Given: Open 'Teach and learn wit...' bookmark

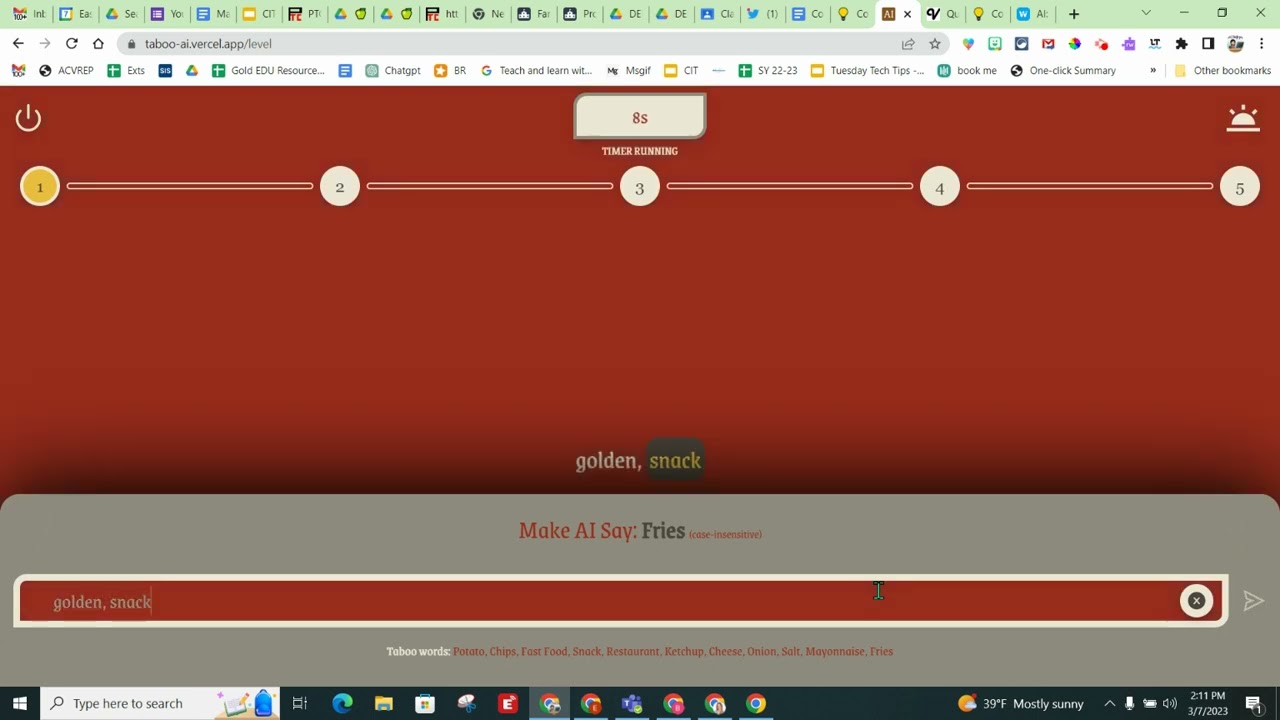Looking at the screenshot, I should click(536, 71).
